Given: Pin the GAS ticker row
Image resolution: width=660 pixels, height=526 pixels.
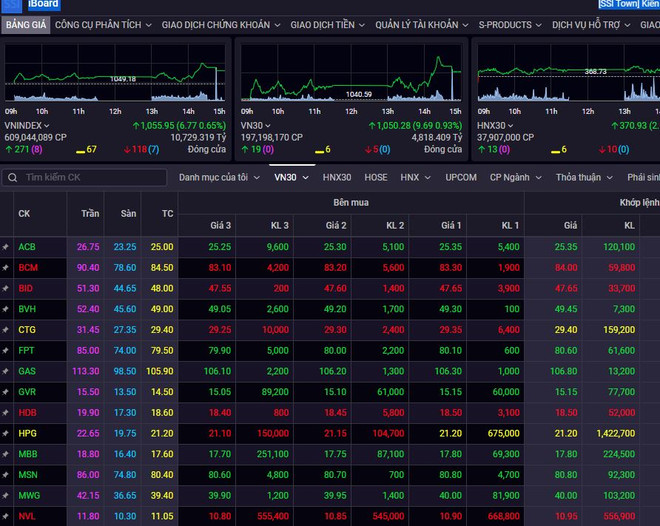Looking at the screenshot, I should [x=6, y=371].
